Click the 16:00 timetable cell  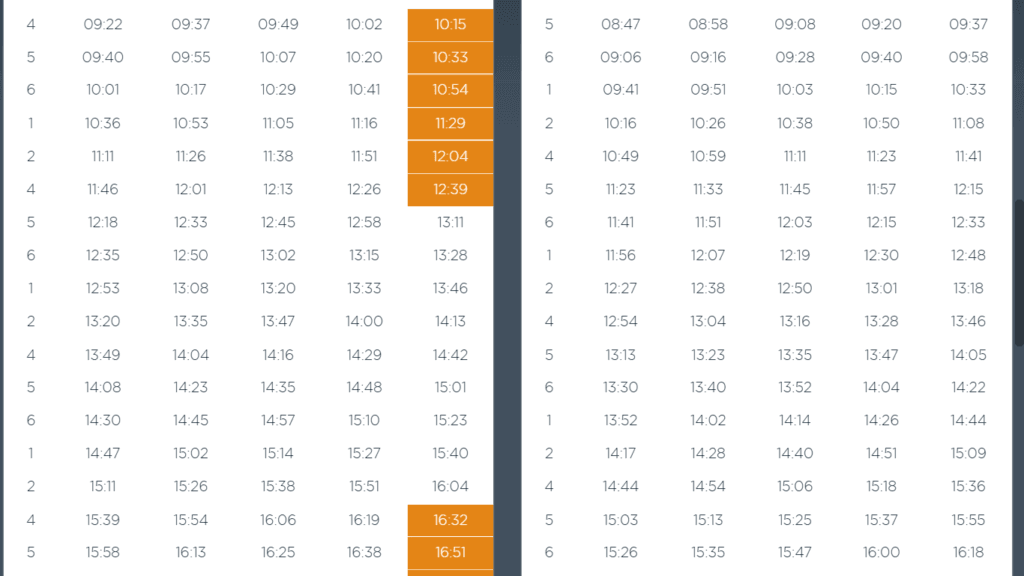pos(881,552)
